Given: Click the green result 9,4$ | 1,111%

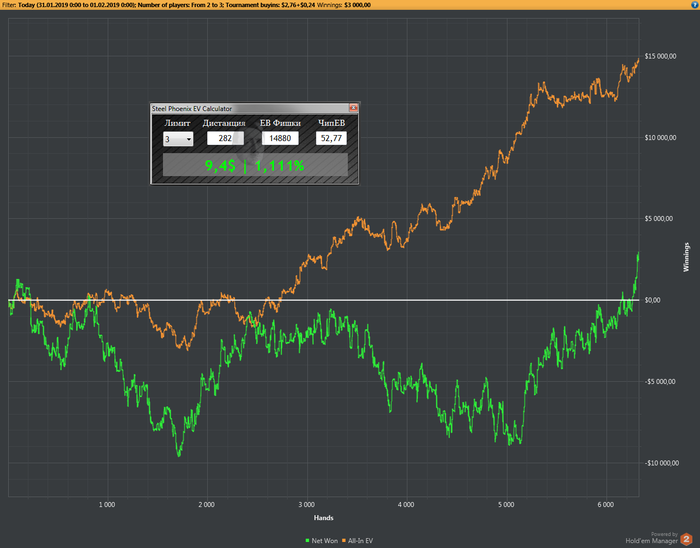Looking at the screenshot, I should pos(254,166).
